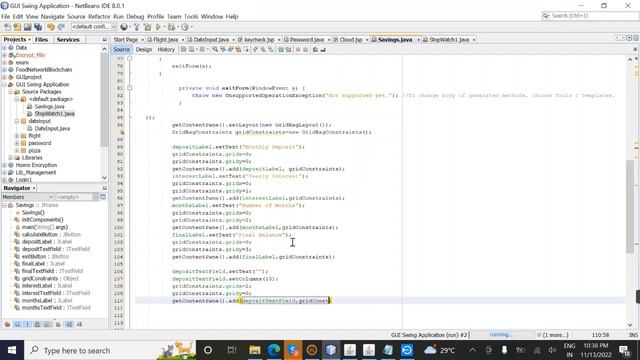640x360 pixels.
Task: Toggle Fully Qualified Names in Navigator
Action: coord(58,324)
